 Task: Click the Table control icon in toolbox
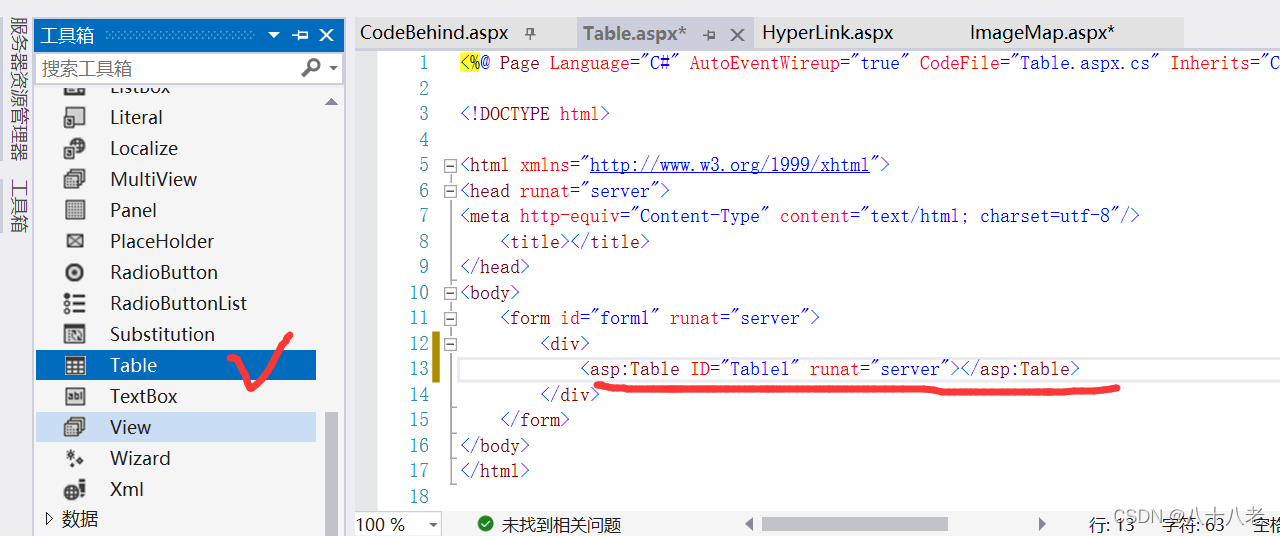74,366
